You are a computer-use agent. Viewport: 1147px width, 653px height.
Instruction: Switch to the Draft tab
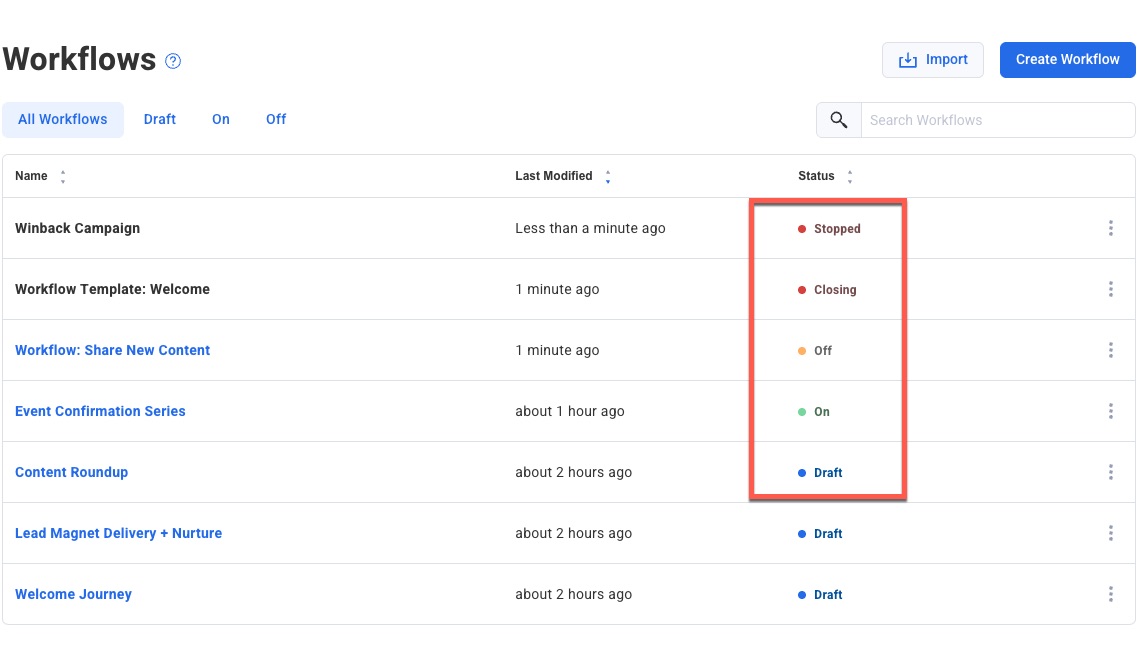pos(159,119)
